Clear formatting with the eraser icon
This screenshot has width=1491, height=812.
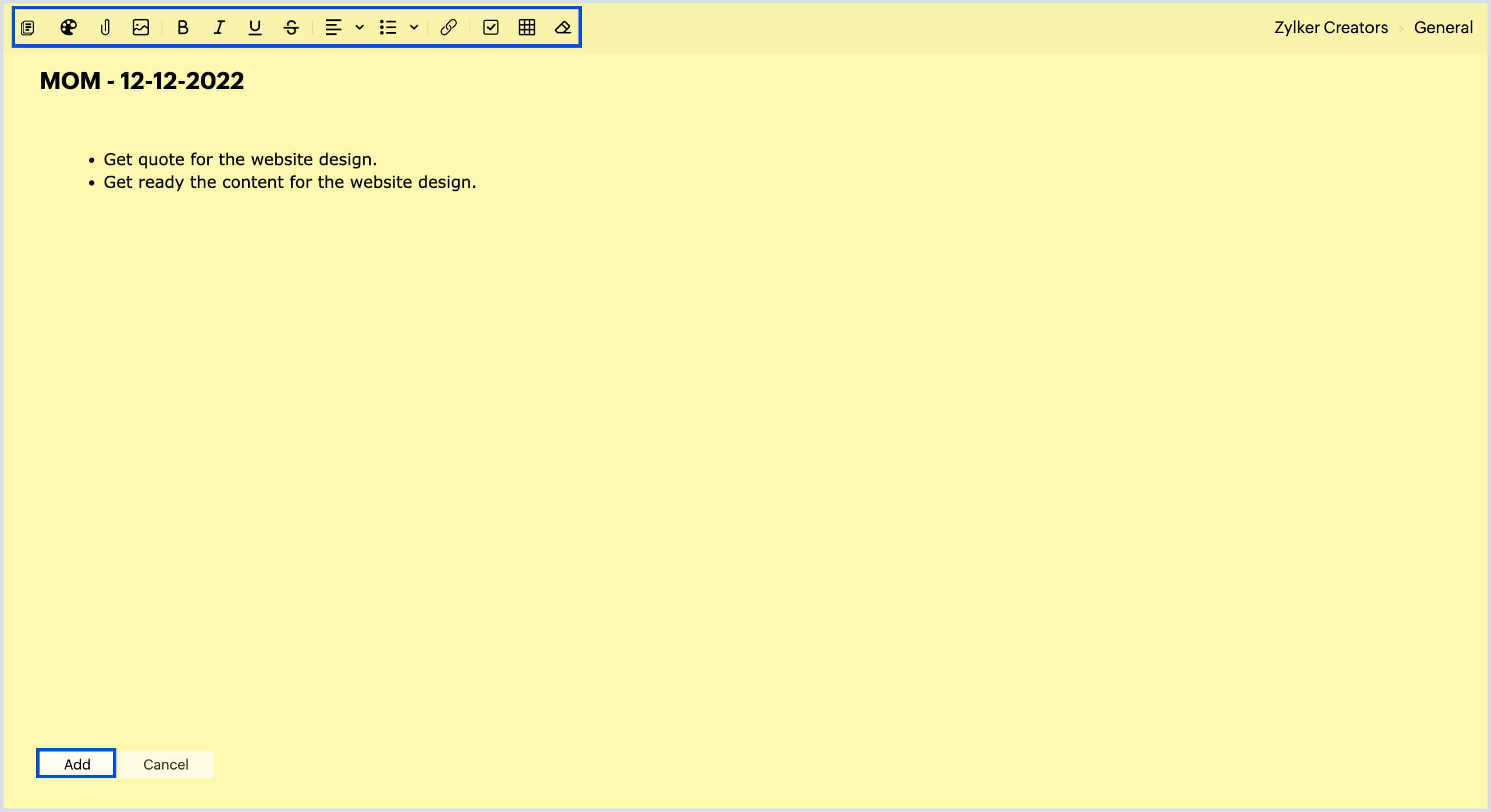(562, 27)
